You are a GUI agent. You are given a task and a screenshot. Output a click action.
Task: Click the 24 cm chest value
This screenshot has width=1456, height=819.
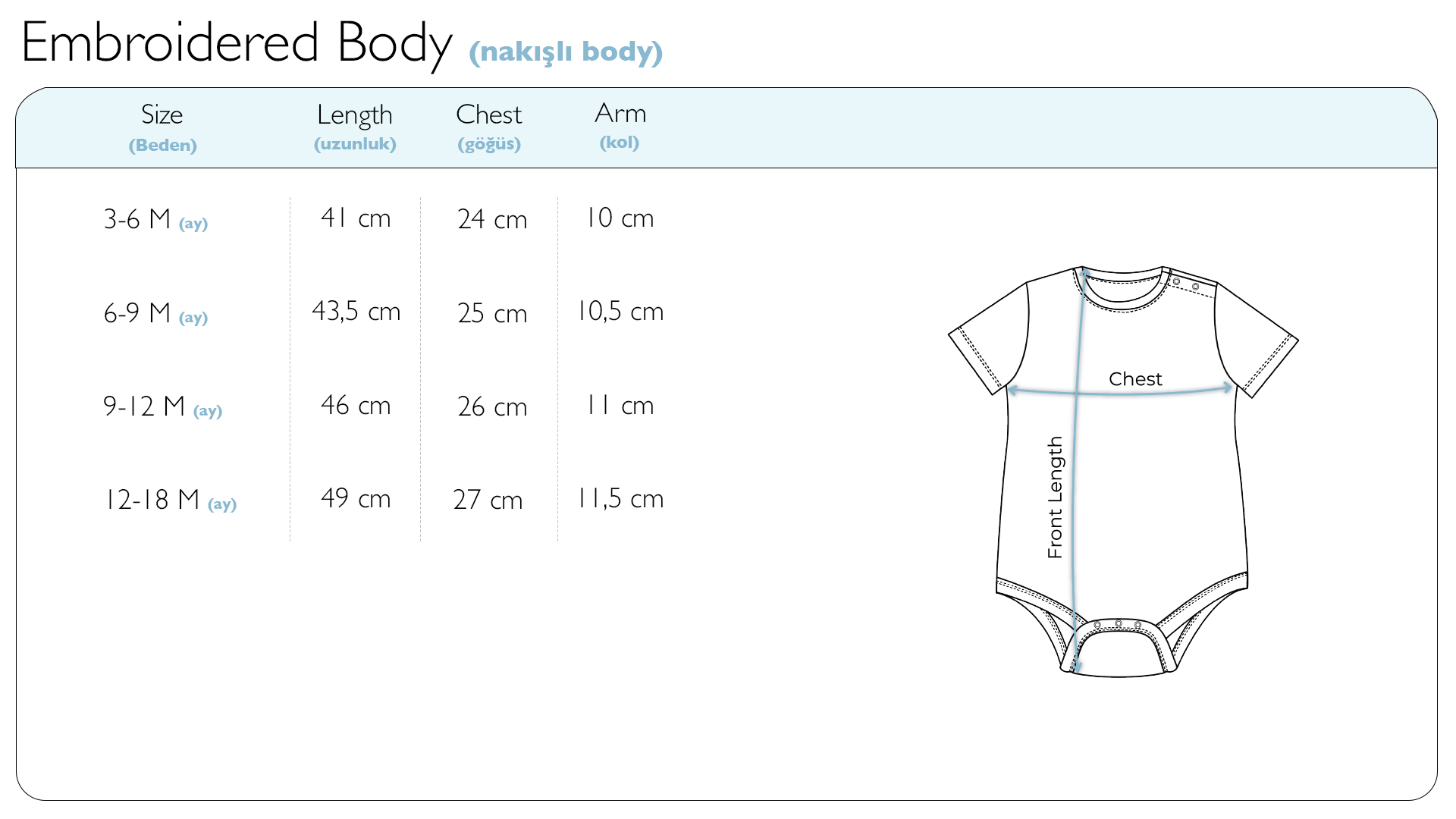tap(492, 220)
